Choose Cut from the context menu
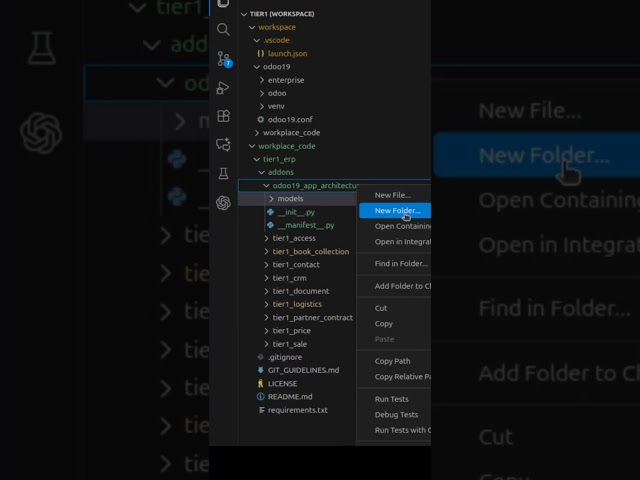The image size is (640, 480). (x=395, y=308)
